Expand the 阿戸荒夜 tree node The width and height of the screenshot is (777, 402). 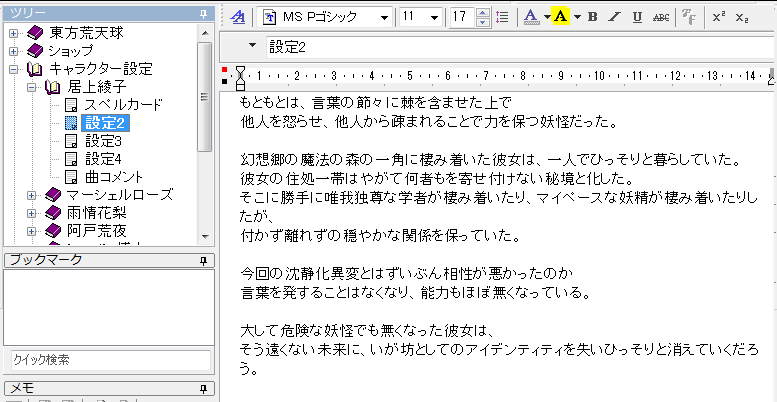32,231
